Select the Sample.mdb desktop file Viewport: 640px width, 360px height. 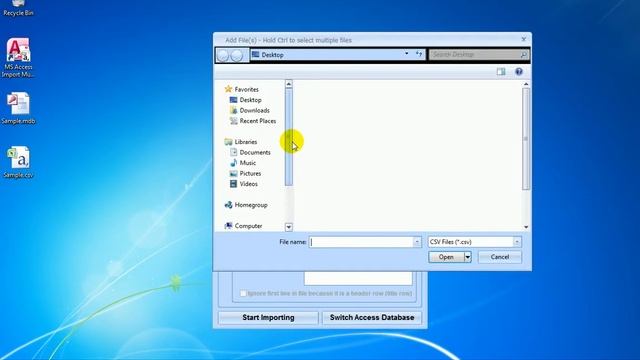18,108
